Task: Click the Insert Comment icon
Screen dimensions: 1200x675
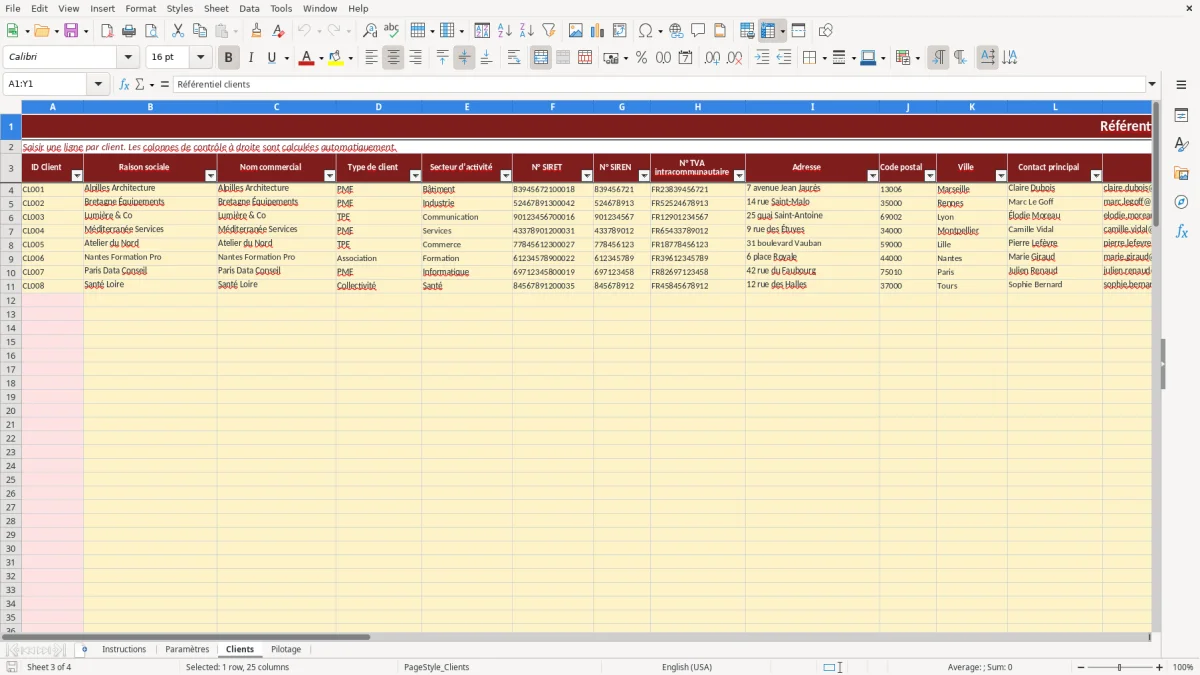Action: pyautogui.click(x=698, y=31)
